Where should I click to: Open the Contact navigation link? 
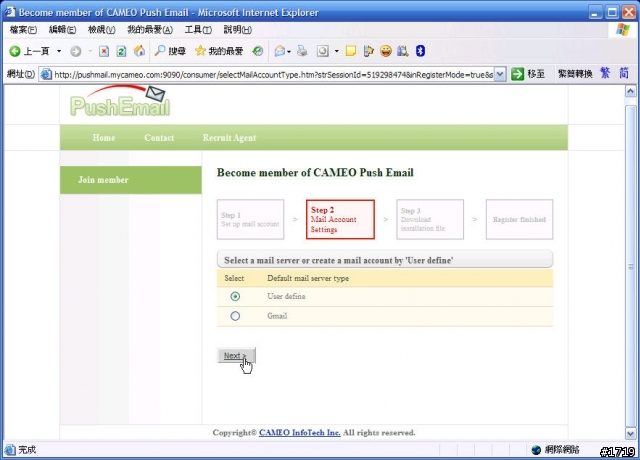pyautogui.click(x=159, y=138)
